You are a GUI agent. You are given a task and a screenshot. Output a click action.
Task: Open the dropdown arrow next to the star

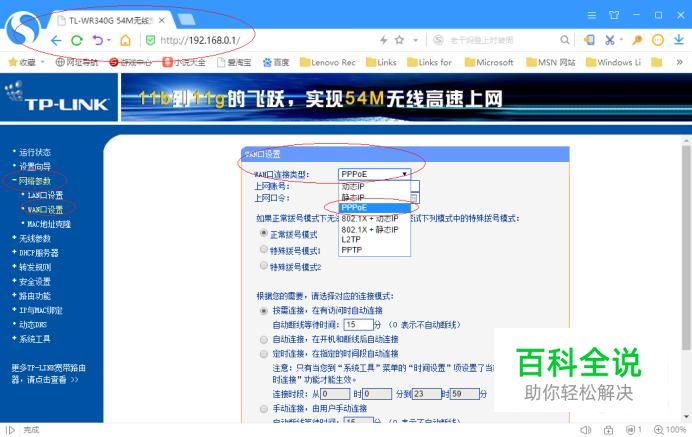click(x=415, y=41)
